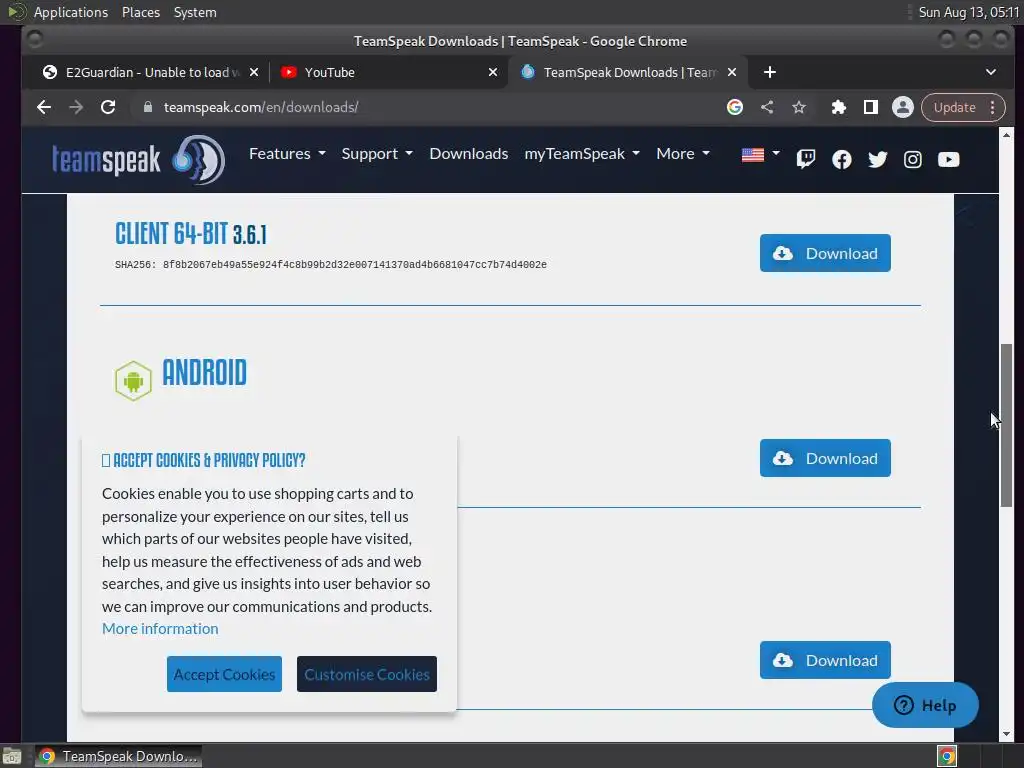The width and height of the screenshot is (1024, 768).
Task: Open Chrome three-dot menu
Action: [993, 107]
